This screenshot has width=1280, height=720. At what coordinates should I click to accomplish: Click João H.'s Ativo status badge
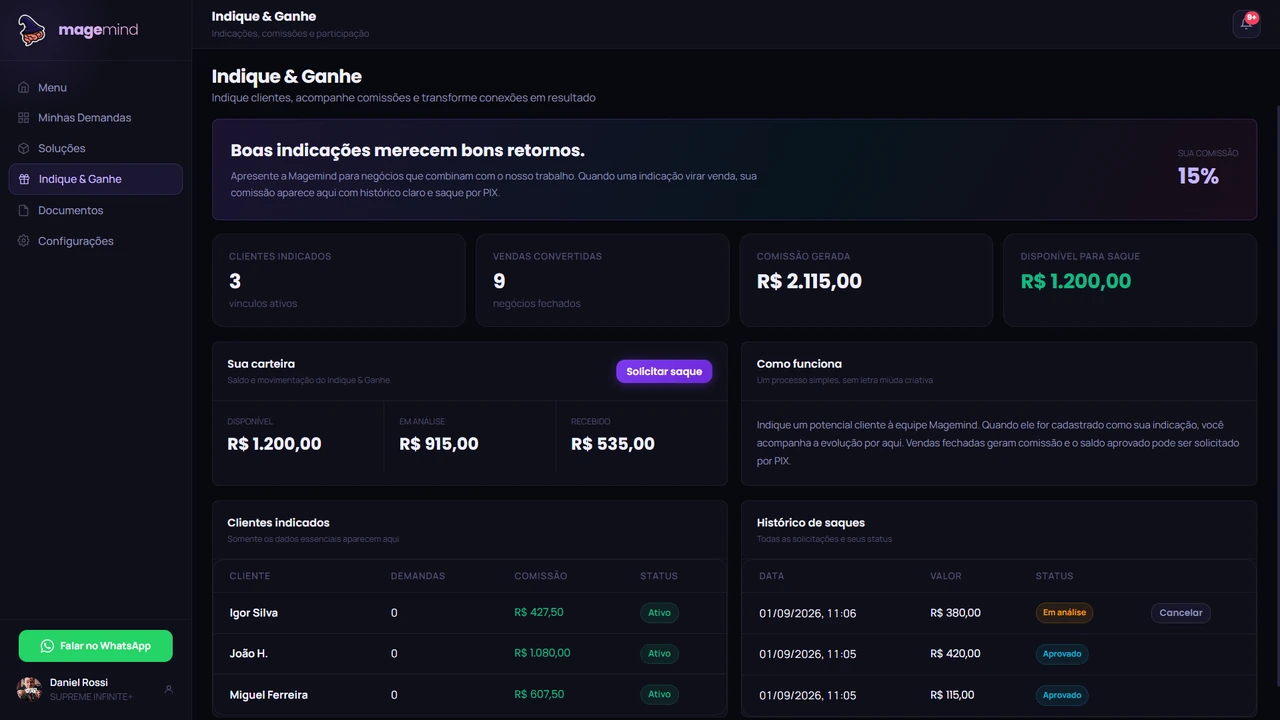coord(659,654)
